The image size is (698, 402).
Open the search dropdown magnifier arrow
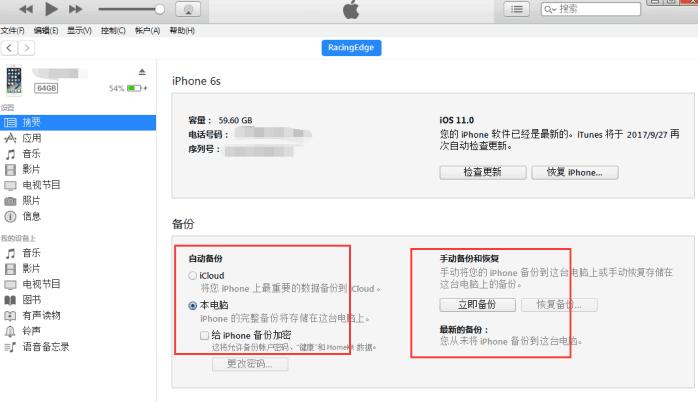551,9
